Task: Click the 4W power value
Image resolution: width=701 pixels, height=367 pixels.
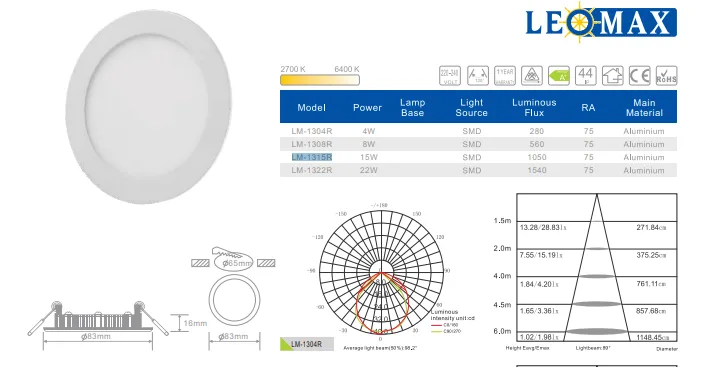Action: coord(368,131)
